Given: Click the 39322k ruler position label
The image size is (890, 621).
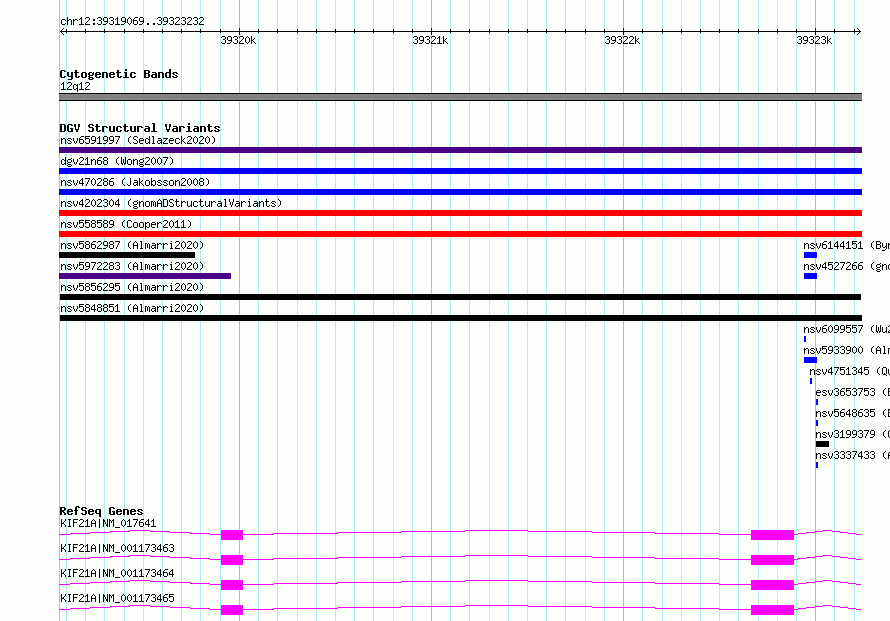Looking at the screenshot, I should pos(622,40).
